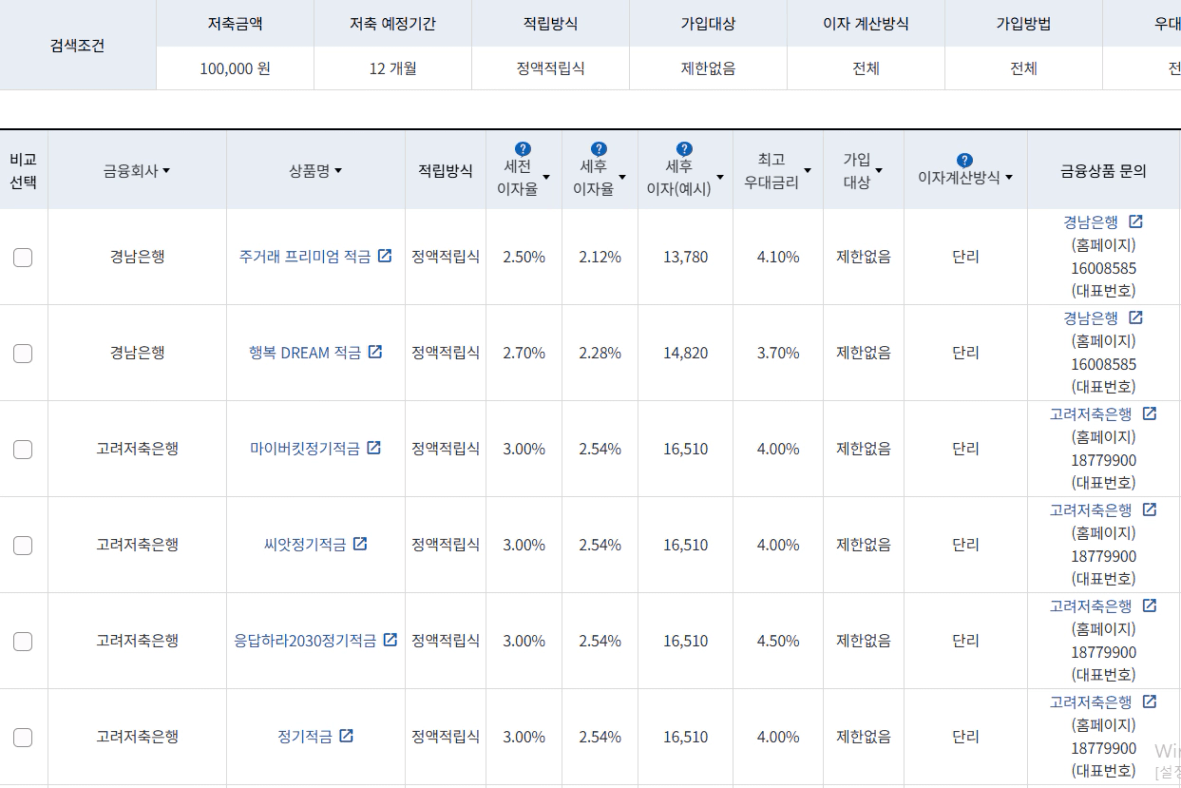
Task: Click 고려저축은행 homepage icon in 마이버킷정기적금 row
Action: point(1149,414)
